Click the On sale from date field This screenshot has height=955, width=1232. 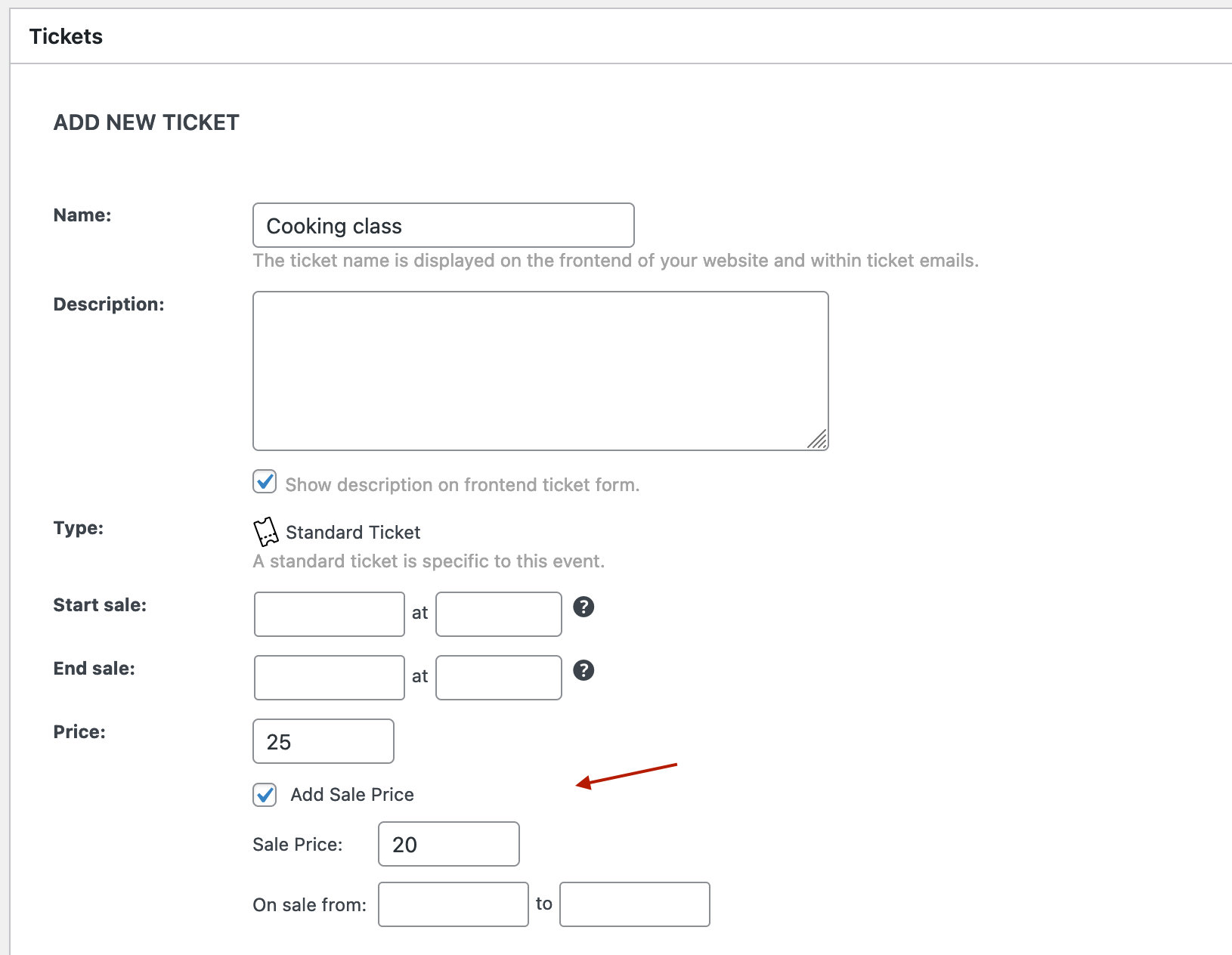[453, 904]
